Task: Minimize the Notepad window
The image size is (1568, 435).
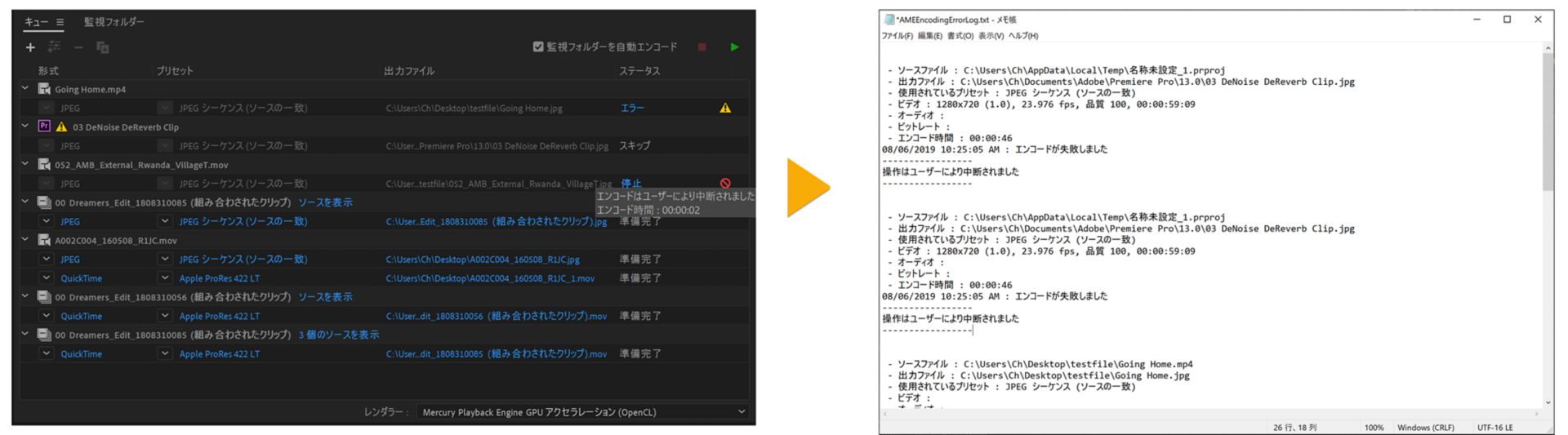Action: tap(1477, 20)
